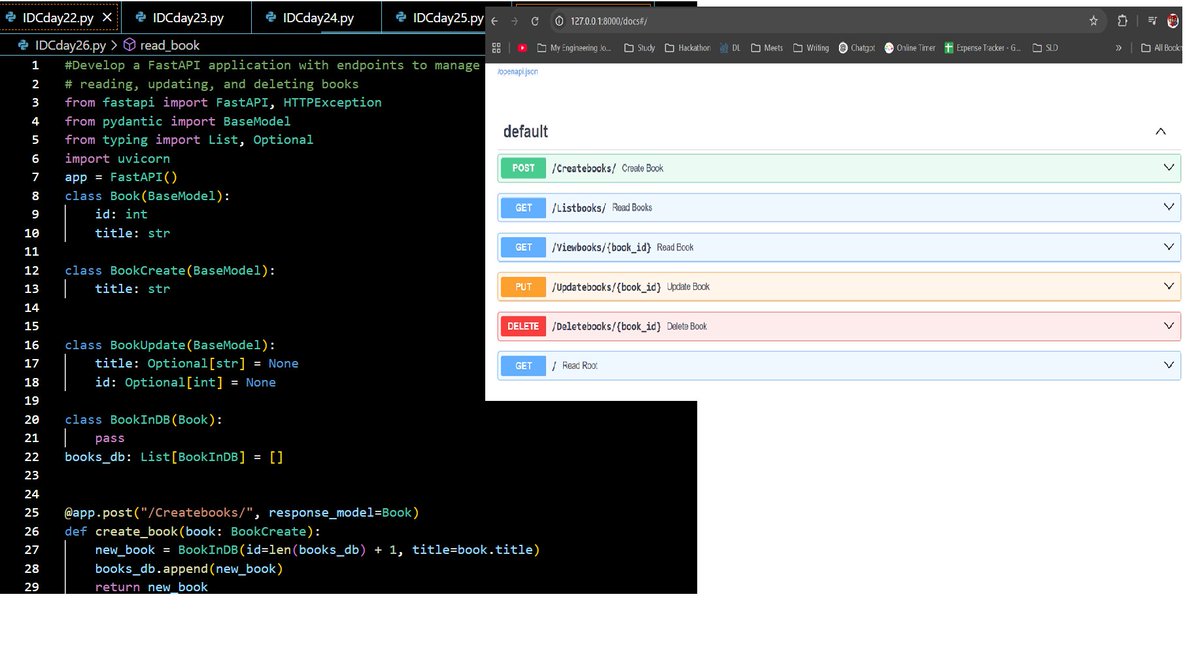
Task: Expand the GET / Read Root endpoint chevron
Action: pyautogui.click(x=1169, y=365)
